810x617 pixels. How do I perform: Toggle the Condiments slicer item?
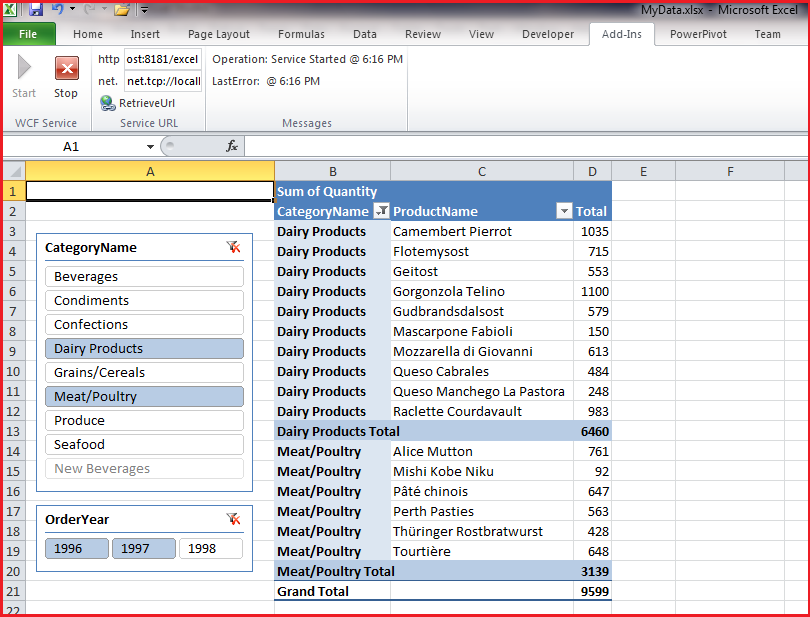pyautogui.click(x=144, y=300)
